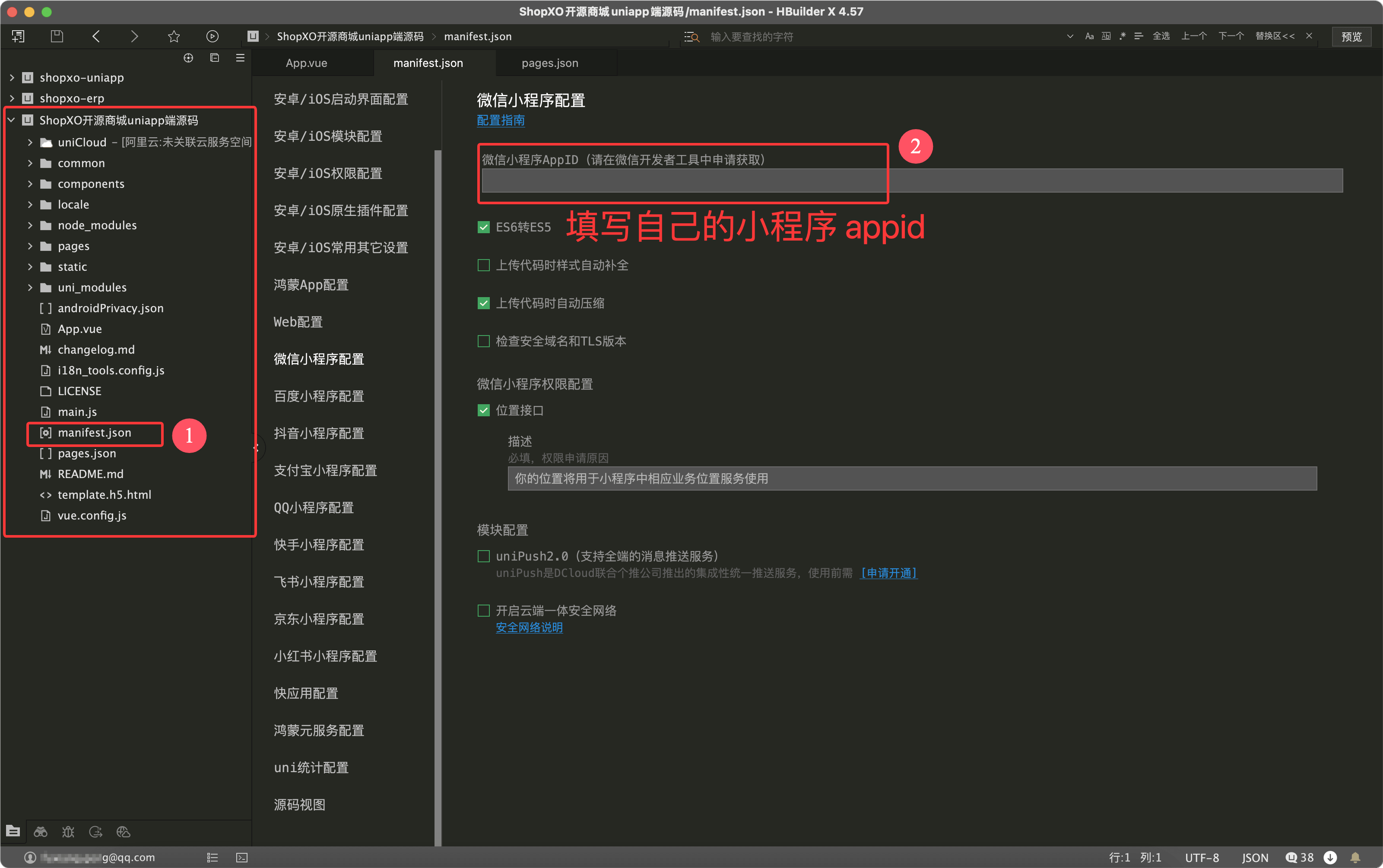Click the download update arrow icon
This screenshot has width=1383, height=868.
tap(1330, 857)
